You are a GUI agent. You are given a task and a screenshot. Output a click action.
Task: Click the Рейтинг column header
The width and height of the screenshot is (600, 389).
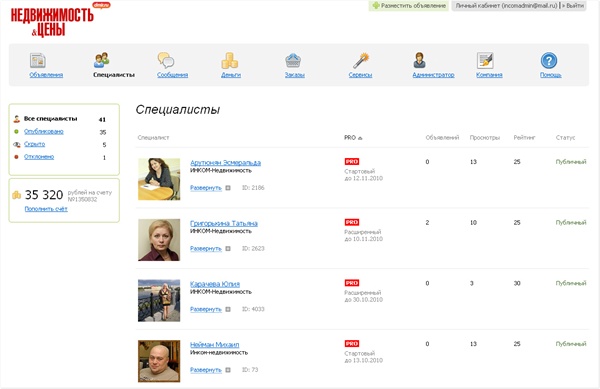click(524, 138)
